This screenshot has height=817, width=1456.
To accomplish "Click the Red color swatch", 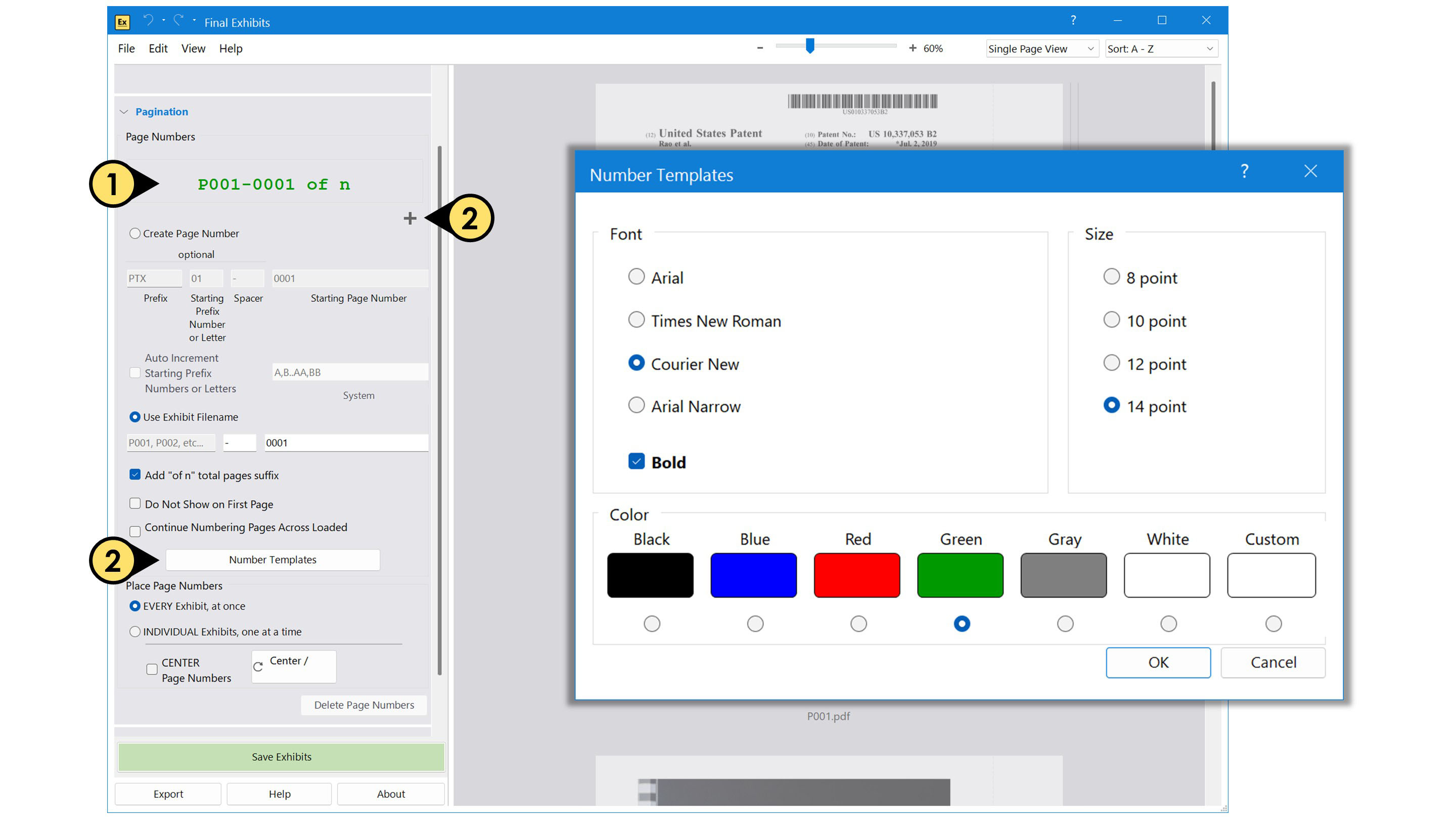I will point(857,575).
